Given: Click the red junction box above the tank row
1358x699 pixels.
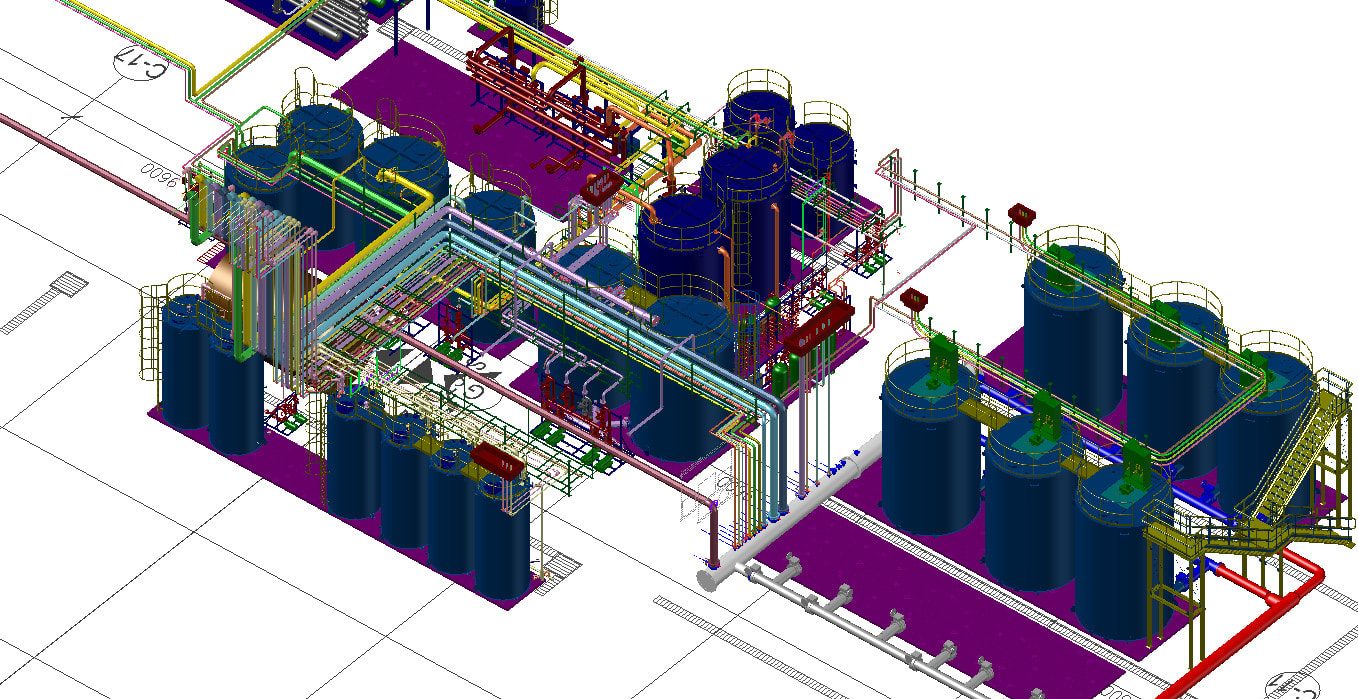Looking at the screenshot, I should coord(1021,213).
